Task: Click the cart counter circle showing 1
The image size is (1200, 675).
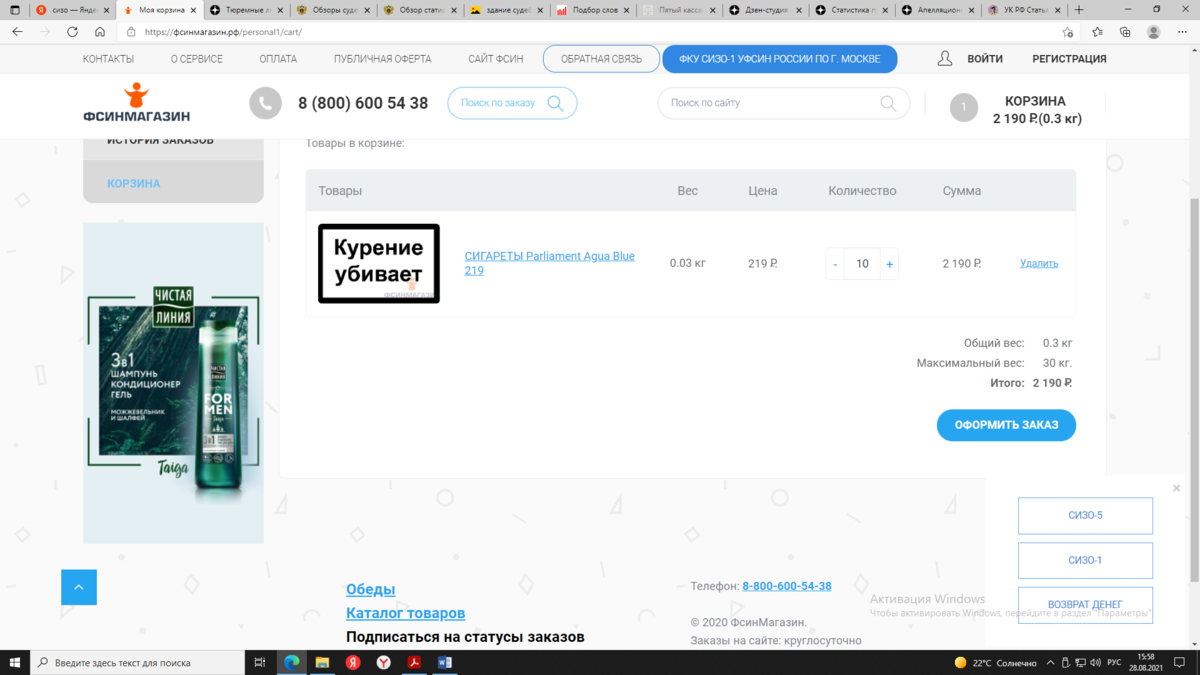Action: coord(963,107)
